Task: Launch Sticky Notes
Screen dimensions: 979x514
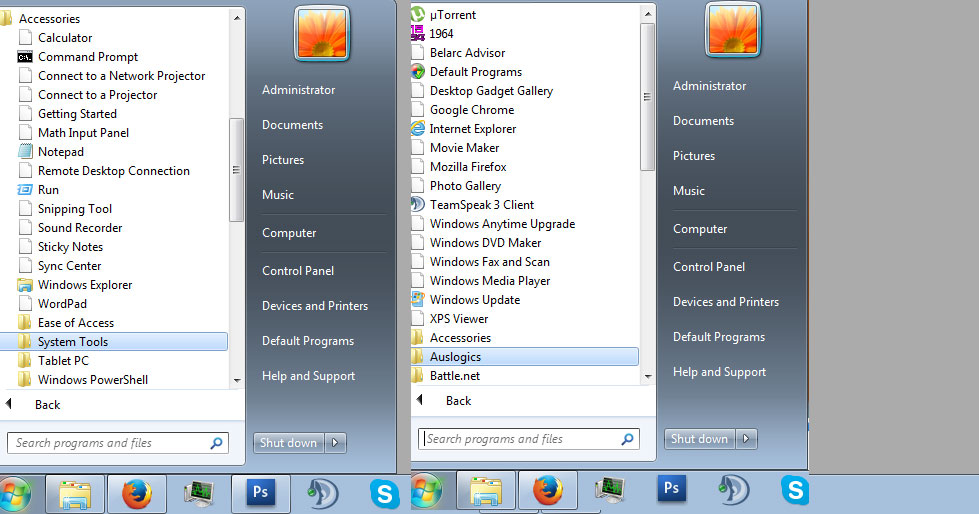Action: tap(61, 247)
